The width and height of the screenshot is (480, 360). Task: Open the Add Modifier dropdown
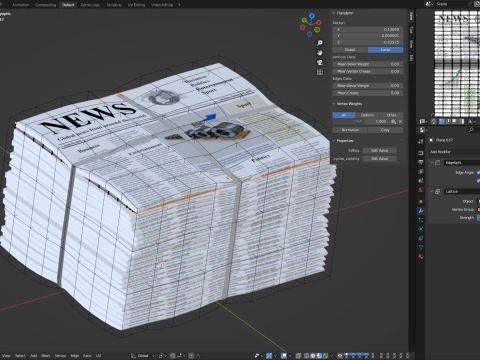click(x=454, y=152)
